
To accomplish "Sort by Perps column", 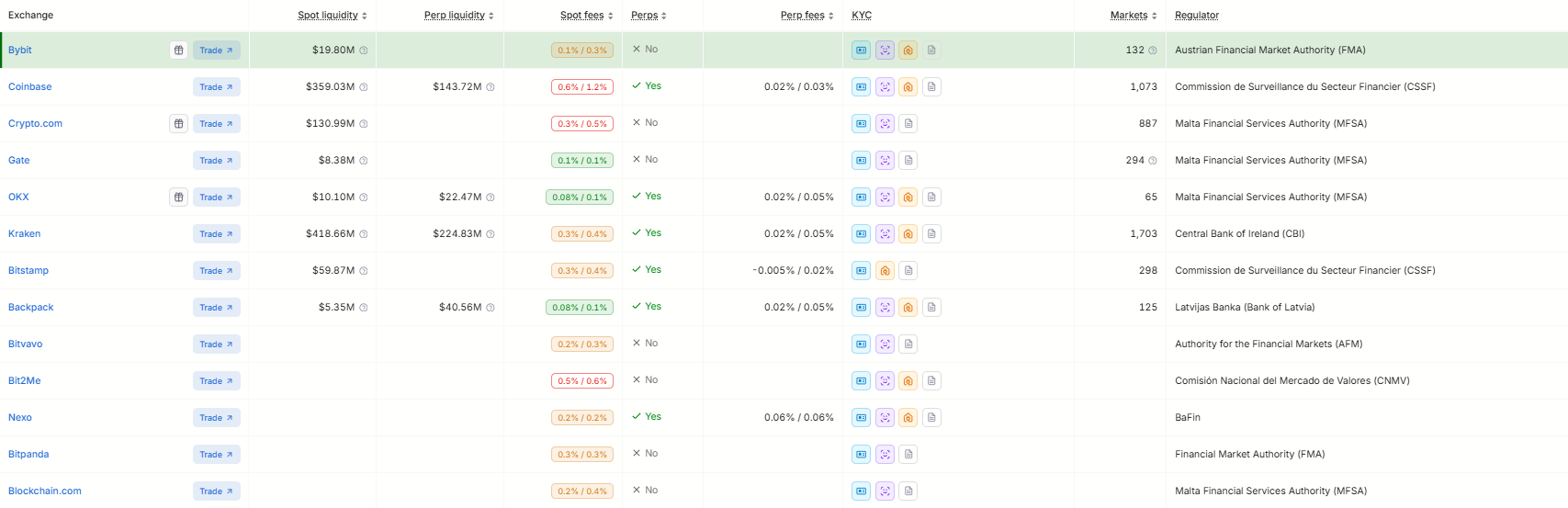I will (649, 15).
